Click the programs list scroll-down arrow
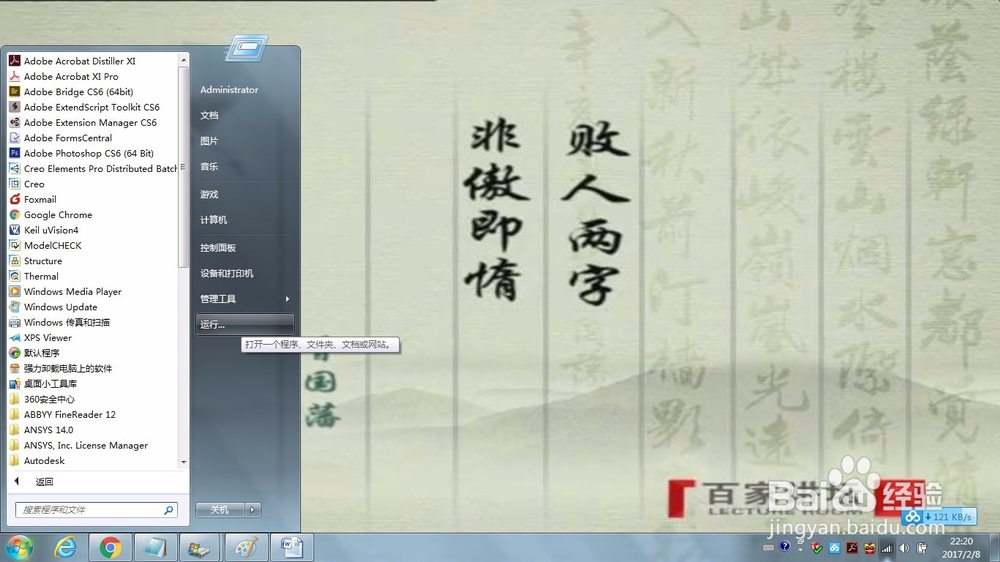This screenshot has height=562, width=1000. tap(184, 462)
